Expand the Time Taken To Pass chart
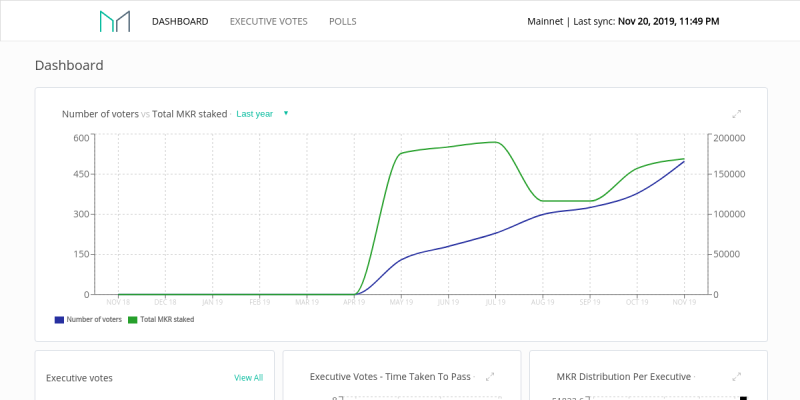The width and height of the screenshot is (800, 400). [x=490, y=377]
